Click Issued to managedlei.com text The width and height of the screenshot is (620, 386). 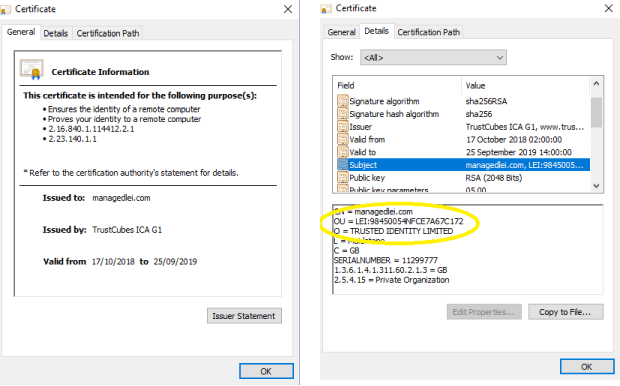tap(121, 198)
